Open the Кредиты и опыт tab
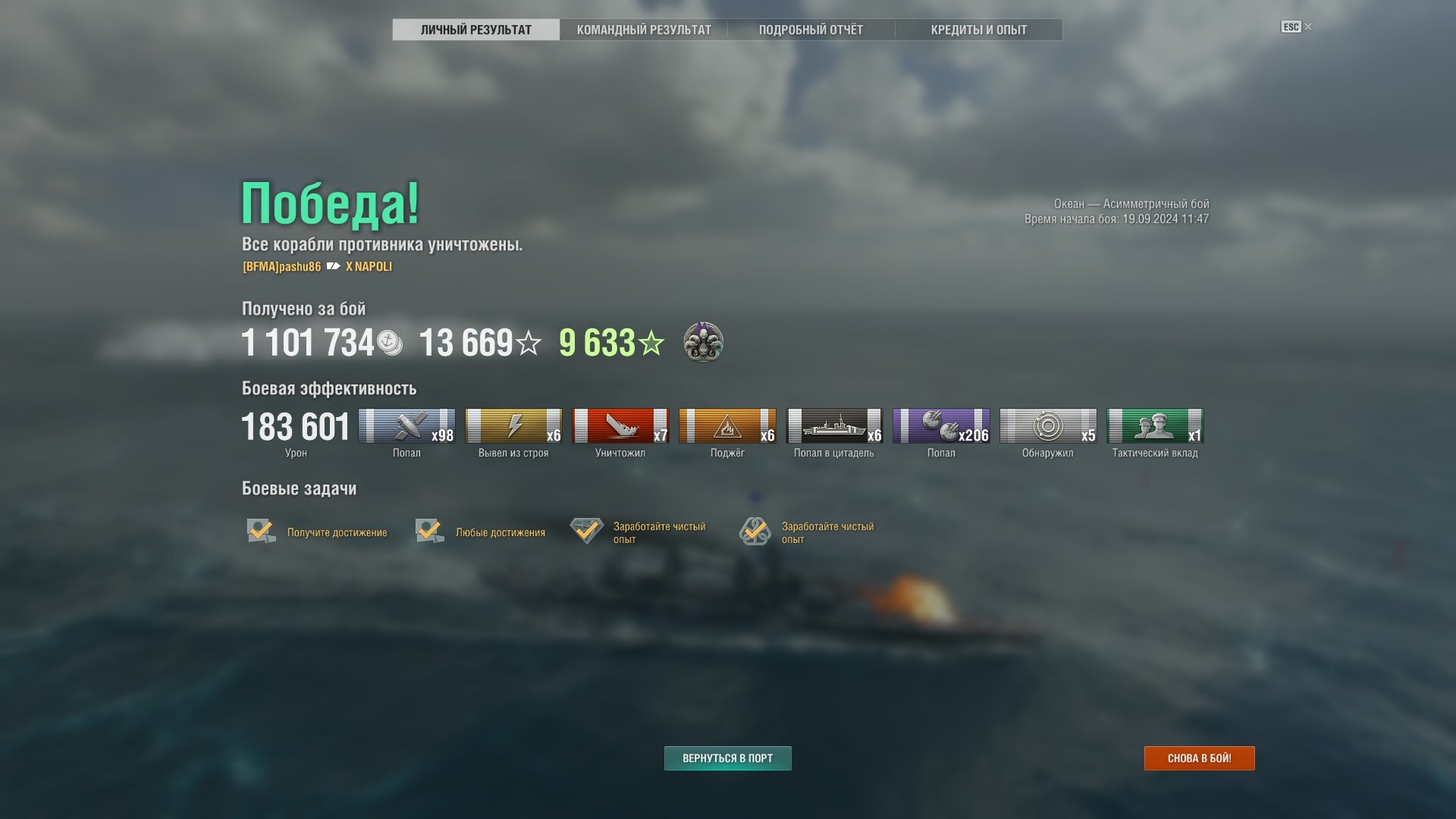 tap(979, 30)
